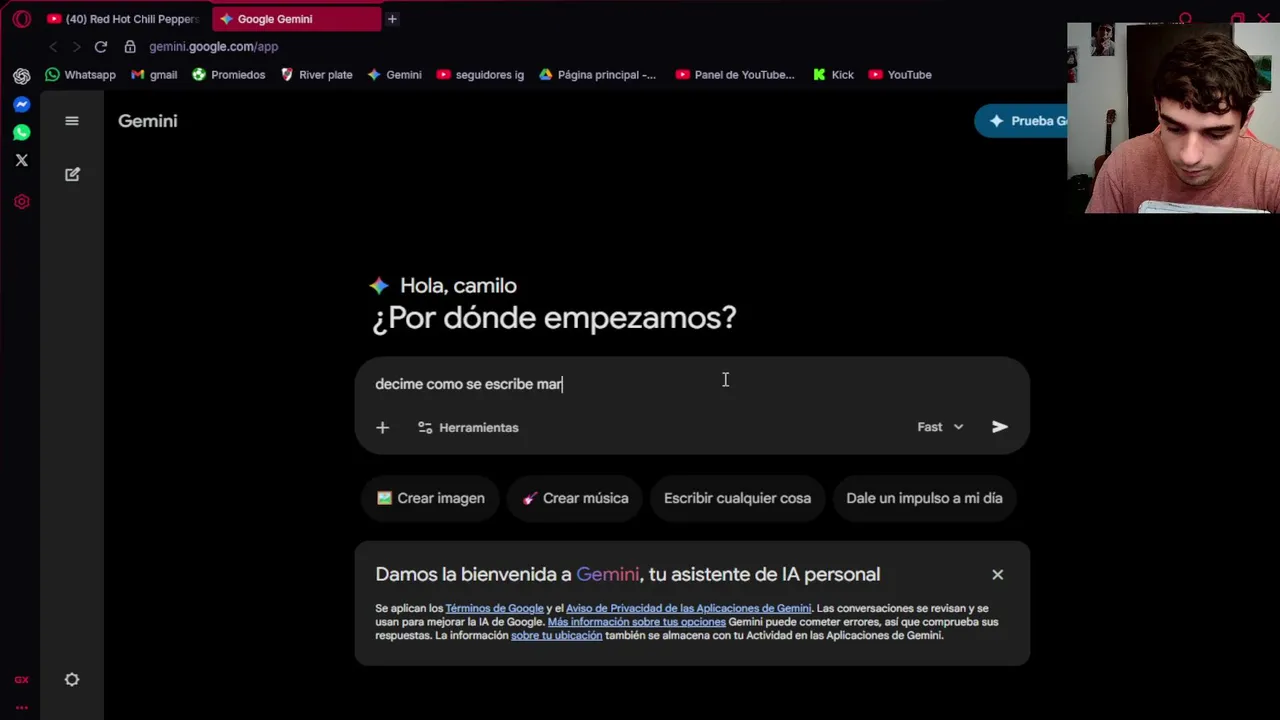Expand the Fast model selector

[940, 427]
